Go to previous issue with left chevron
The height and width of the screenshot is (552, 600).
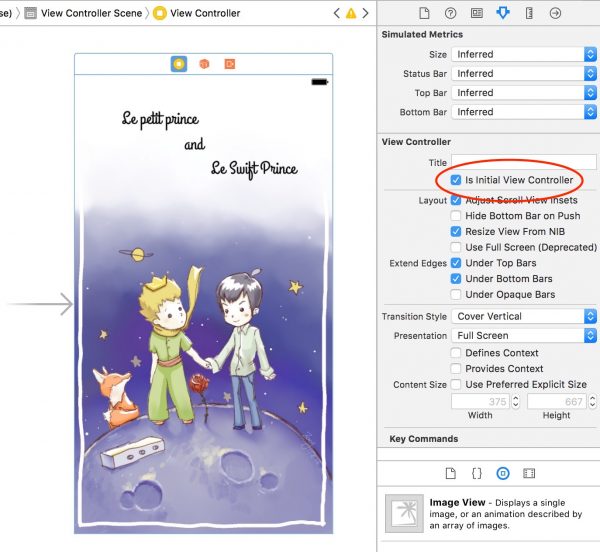(336, 13)
